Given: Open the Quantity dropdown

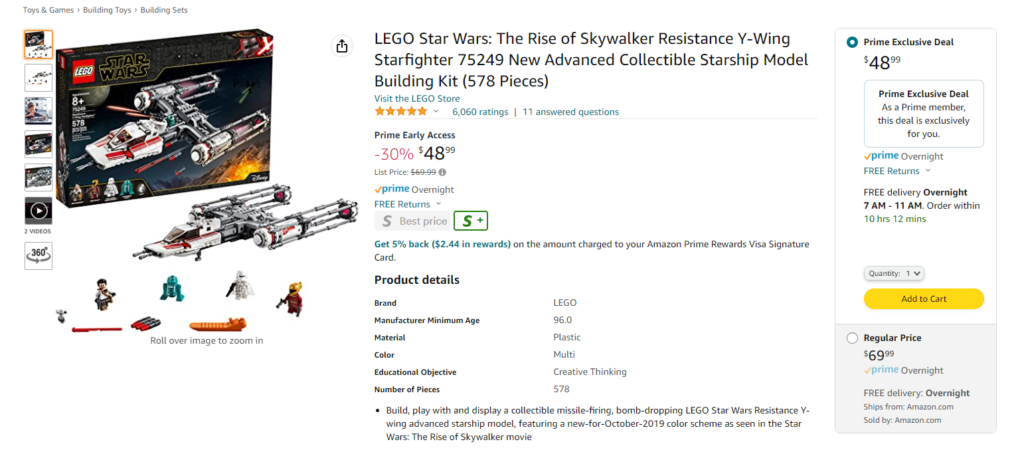Looking at the screenshot, I should [x=893, y=273].
